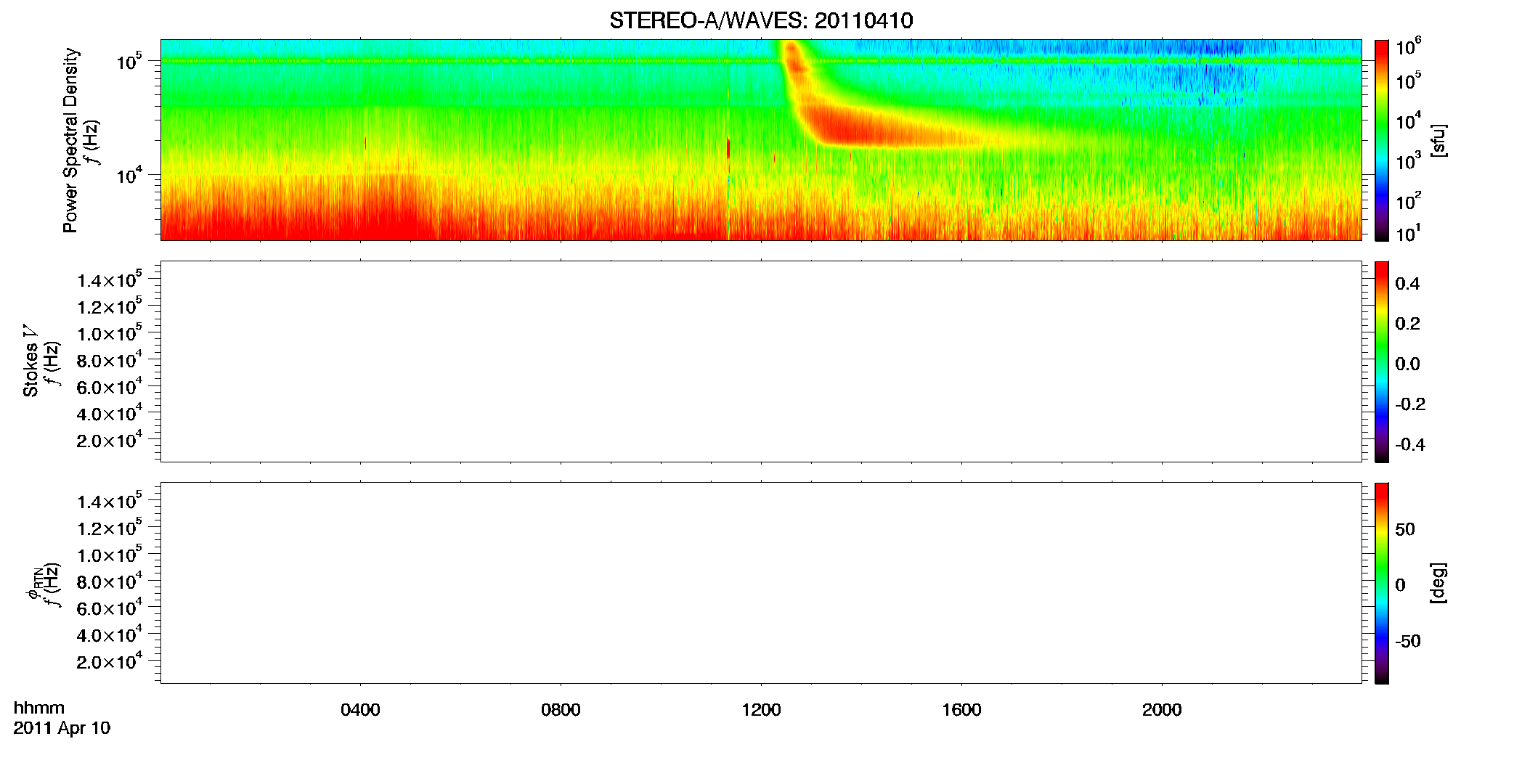Viewport: 1522px width, 784px height.
Task: Click the 0800 time tick label
Action: point(561,710)
